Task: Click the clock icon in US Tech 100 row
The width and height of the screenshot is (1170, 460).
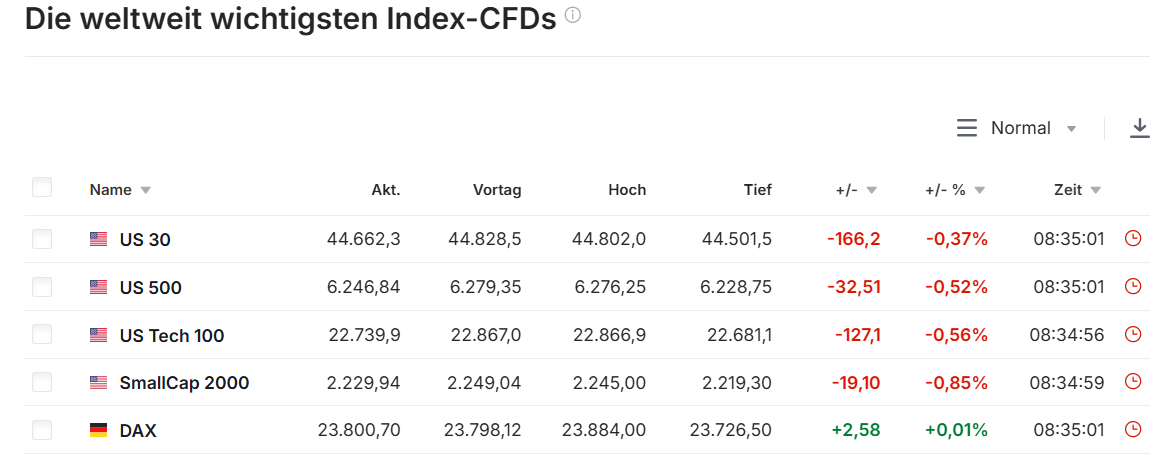Action: 1133,335
